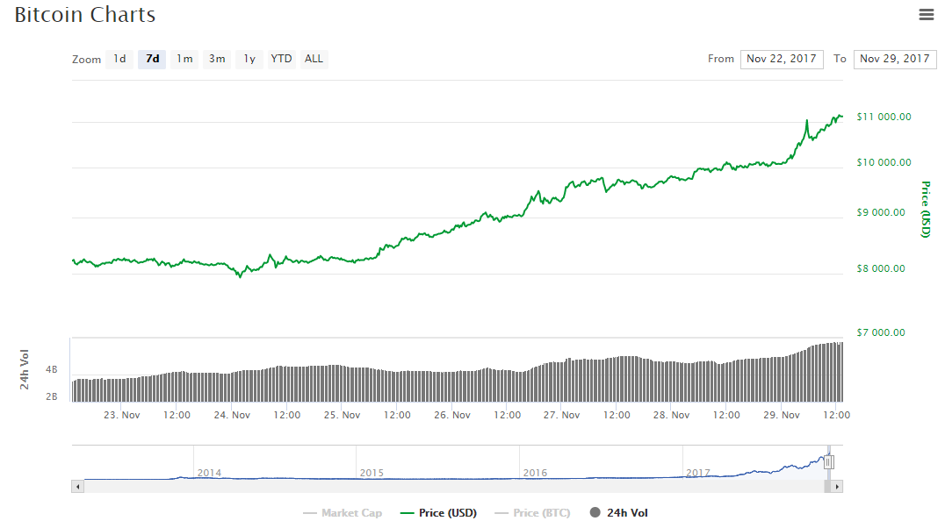This screenshot has width=945, height=521.
Task: Click the navigator scrollbar track
Action: click(452, 486)
